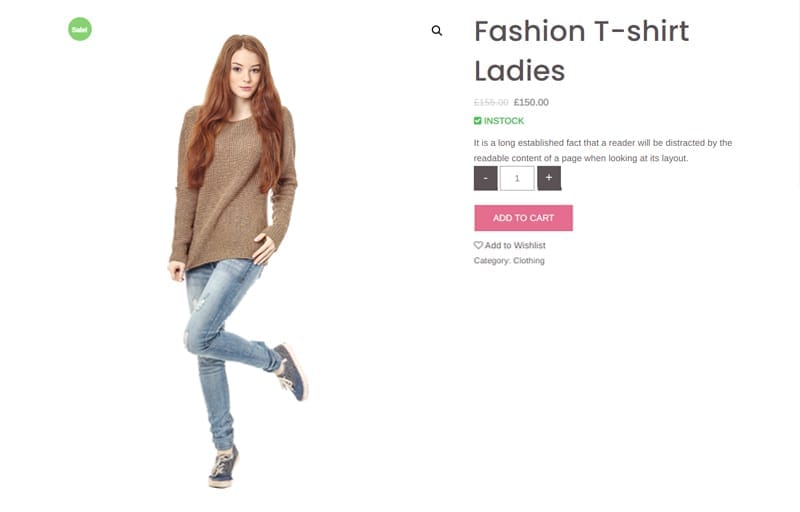This screenshot has height=512, width=800.
Task: Click the INSTOCK status text
Action: pyautogui.click(x=504, y=121)
